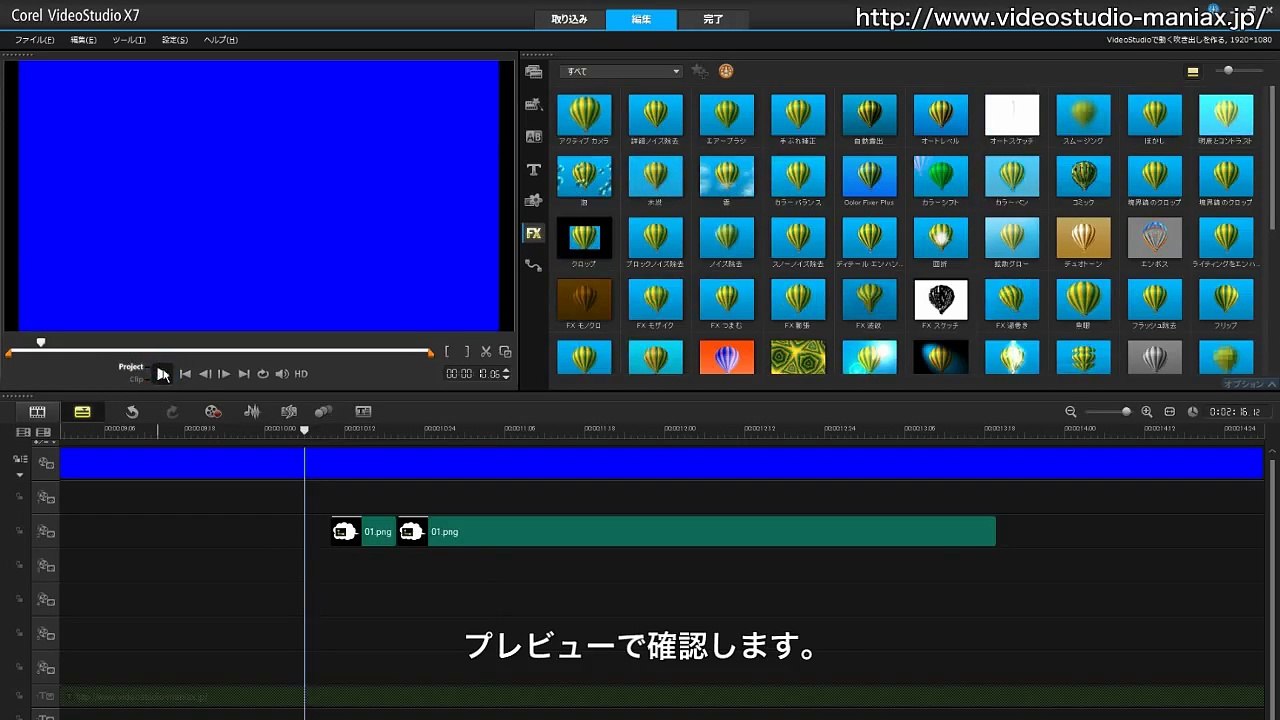Viewport: 1280px width, 720px height.
Task: Select Project playback mode
Action: pyautogui.click(x=131, y=367)
